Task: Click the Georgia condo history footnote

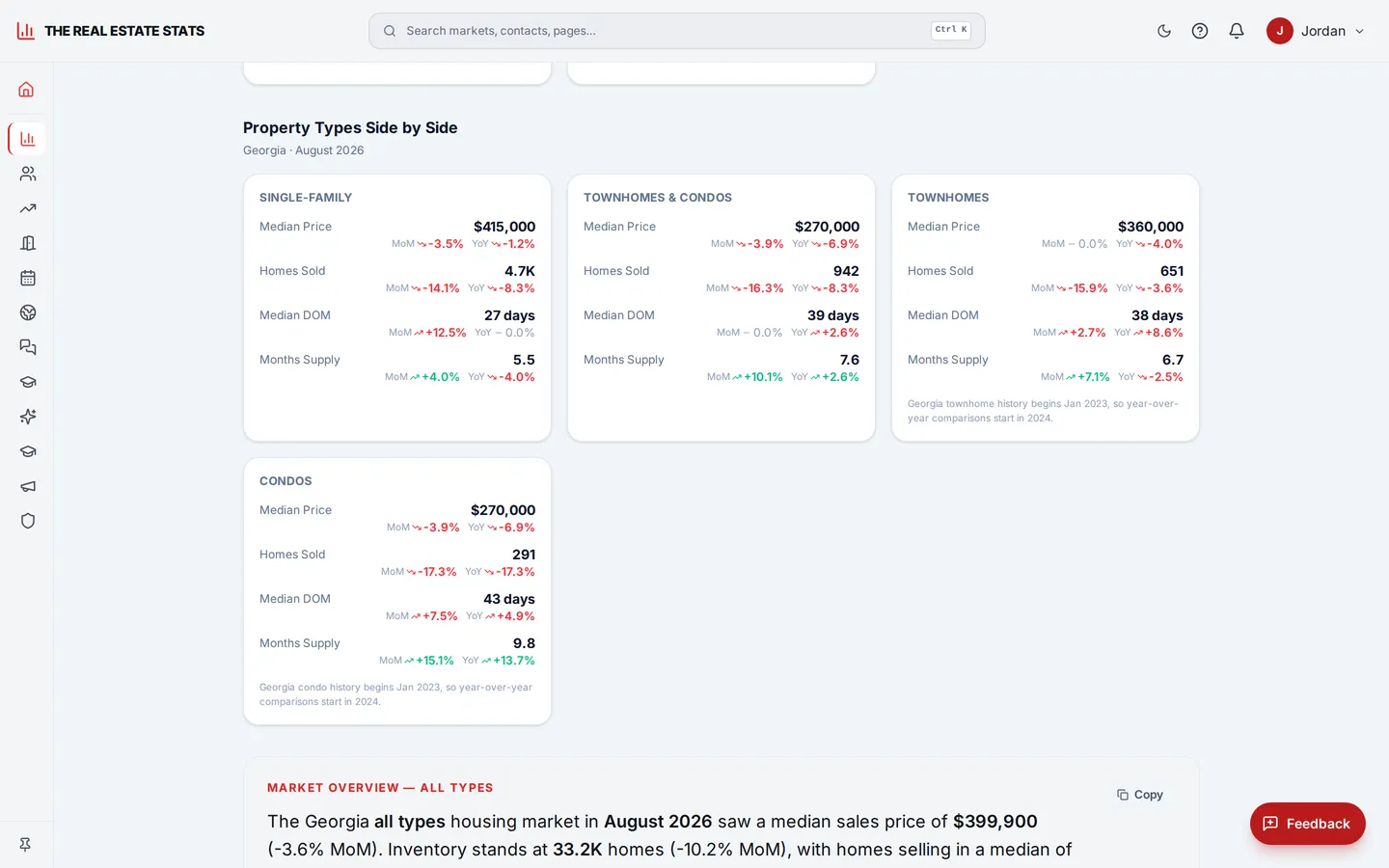Action: (x=395, y=694)
